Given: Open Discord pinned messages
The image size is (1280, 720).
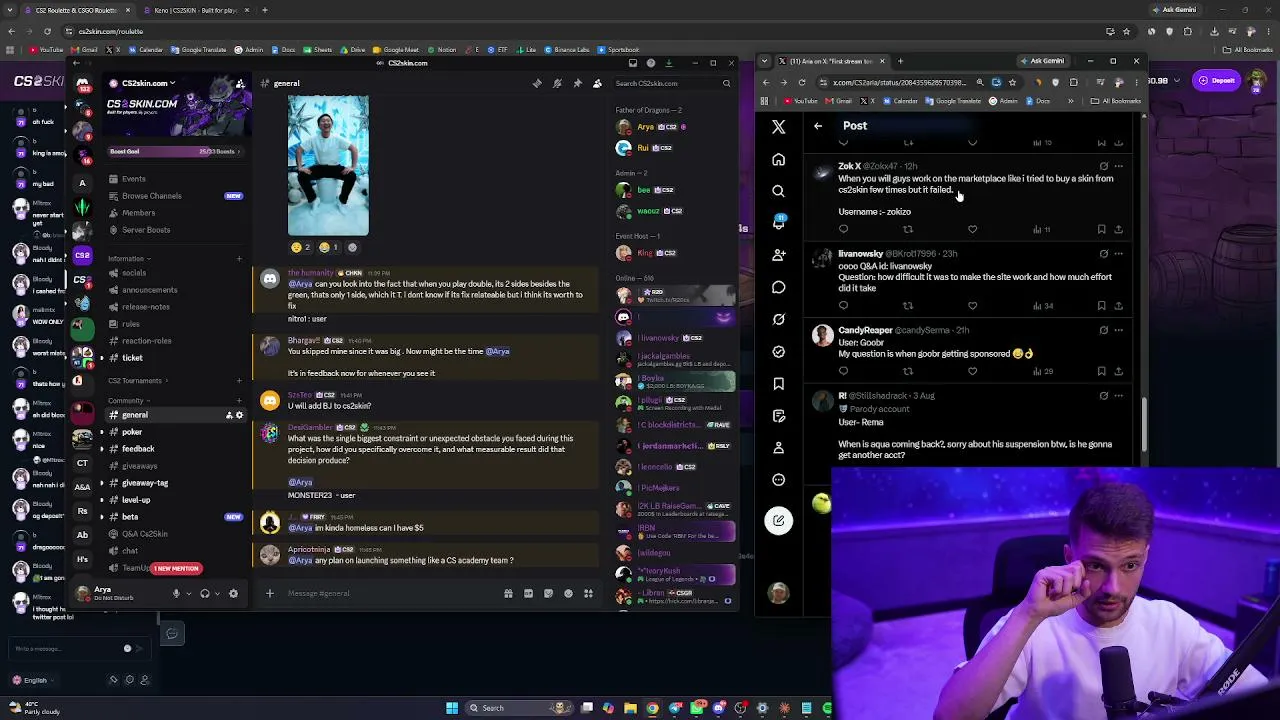Looking at the screenshot, I should pyautogui.click(x=577, y=83).
